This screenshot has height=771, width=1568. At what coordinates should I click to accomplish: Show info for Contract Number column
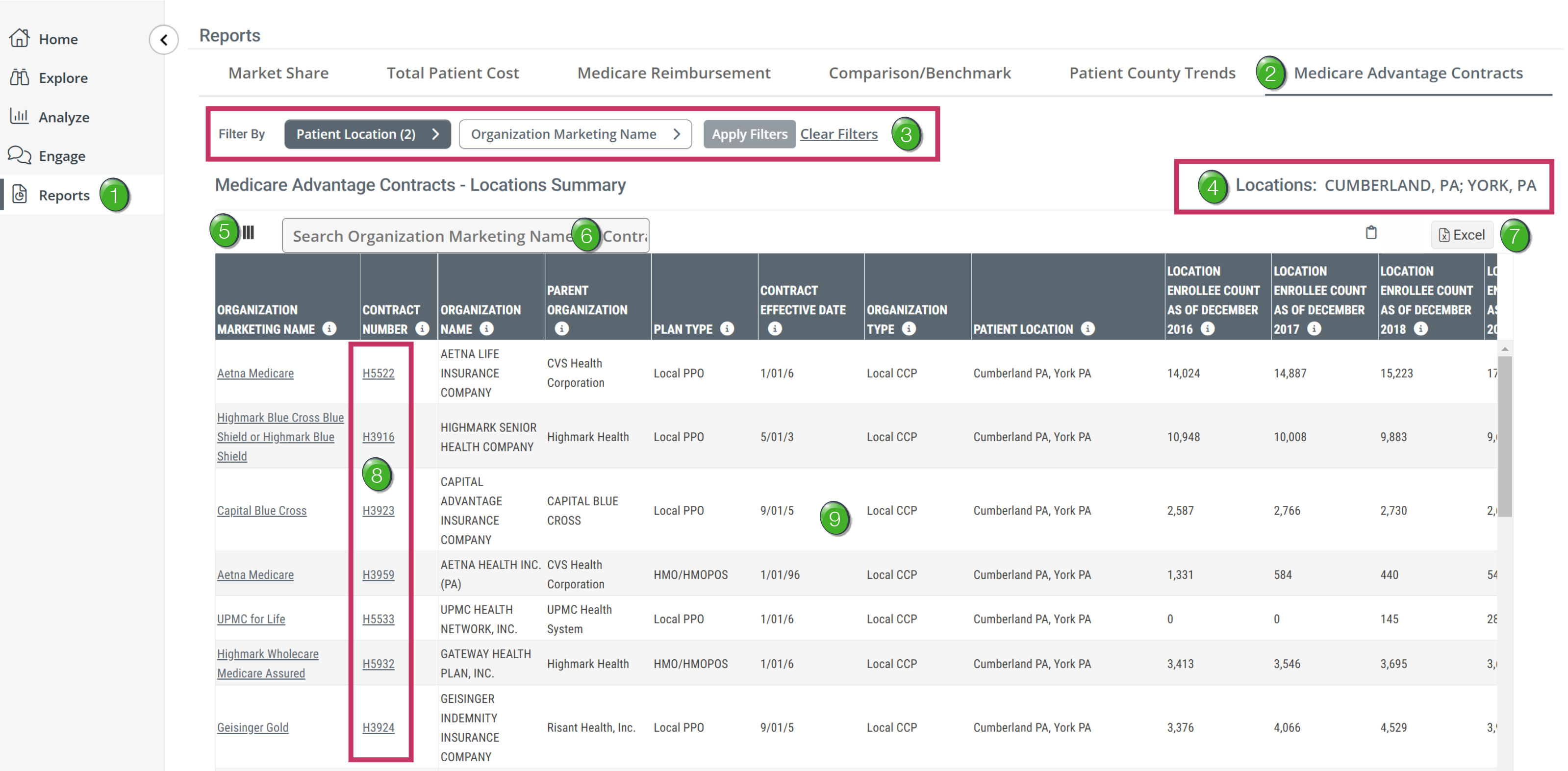[x=422, y=328]
